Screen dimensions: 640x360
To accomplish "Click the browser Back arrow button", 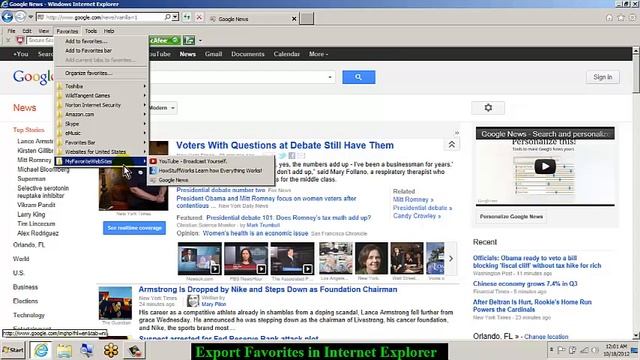I will tap(7, 17).
